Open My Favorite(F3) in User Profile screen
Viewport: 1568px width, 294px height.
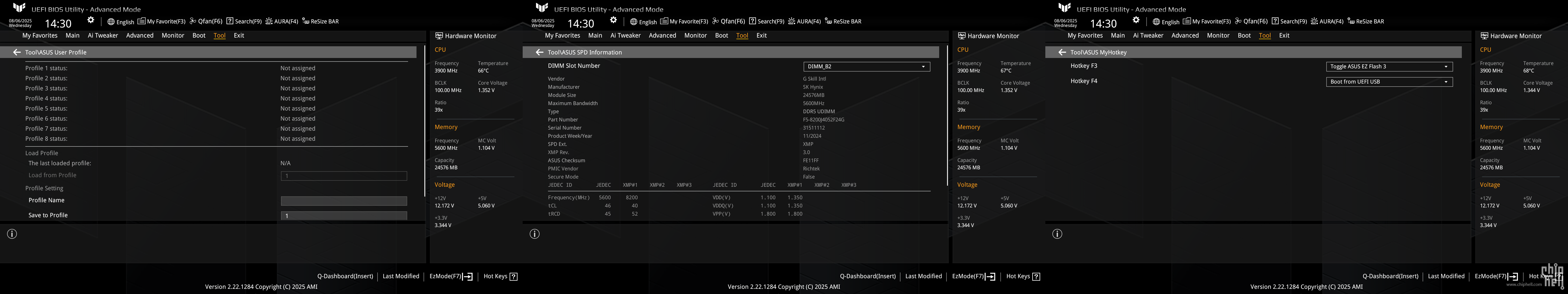coord(161,21)
